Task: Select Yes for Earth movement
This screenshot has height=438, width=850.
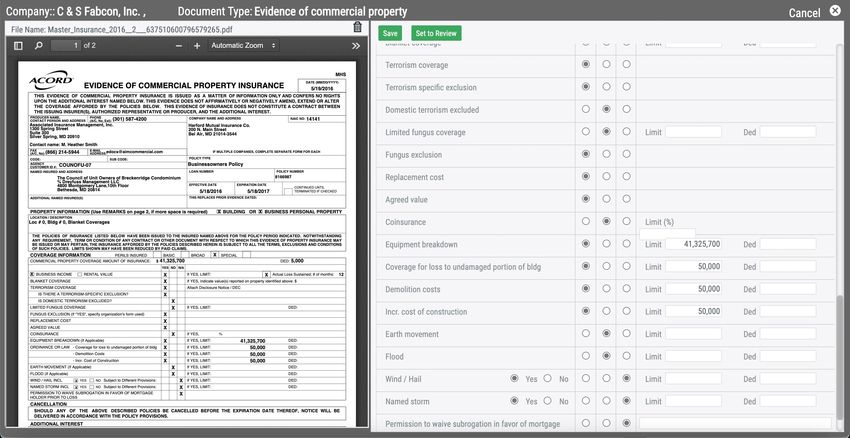Action: 585,333
